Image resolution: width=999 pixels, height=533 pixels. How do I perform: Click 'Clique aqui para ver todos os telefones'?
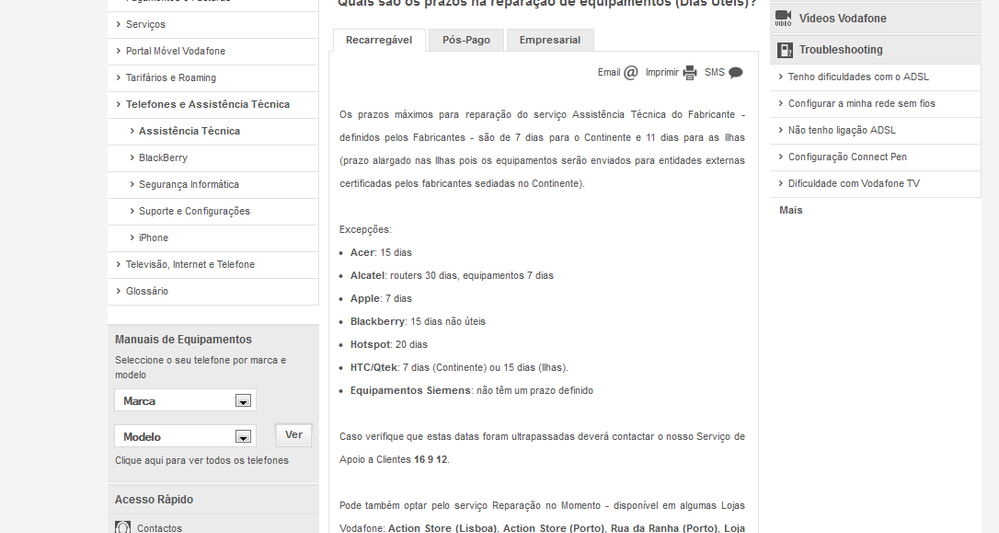click(x=201, y=460)
